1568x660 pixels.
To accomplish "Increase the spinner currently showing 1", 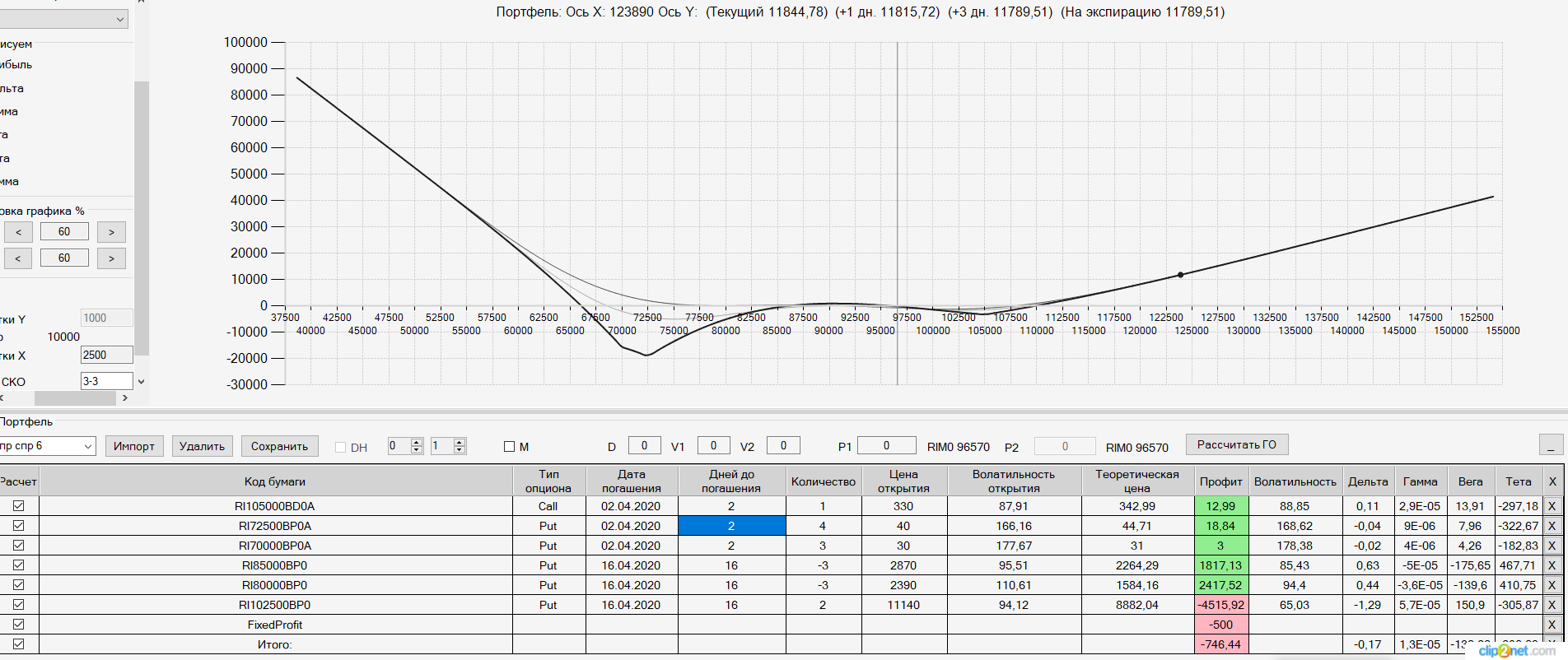I will (x=460, y=442).
